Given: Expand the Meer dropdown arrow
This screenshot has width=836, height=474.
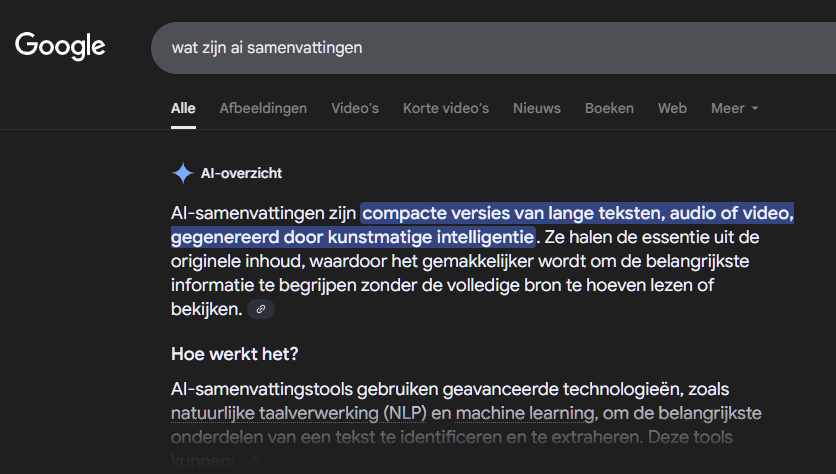Looking at the screenshot, I should pos(755,109).
